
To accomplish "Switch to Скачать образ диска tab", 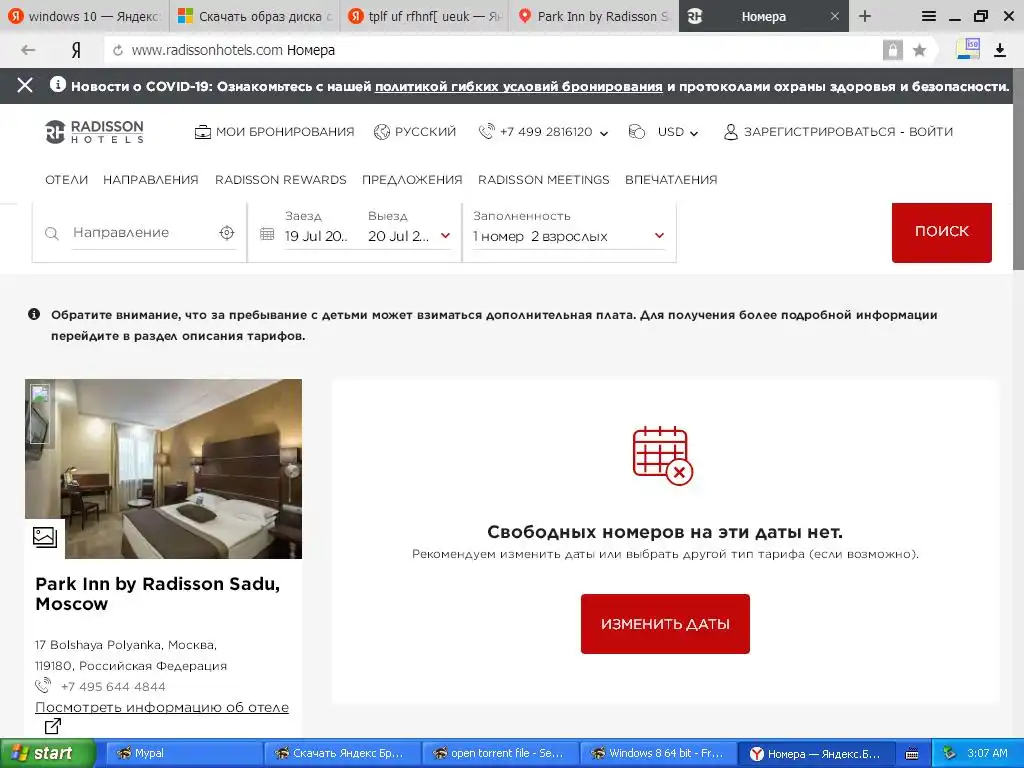I will click(255, 16).
